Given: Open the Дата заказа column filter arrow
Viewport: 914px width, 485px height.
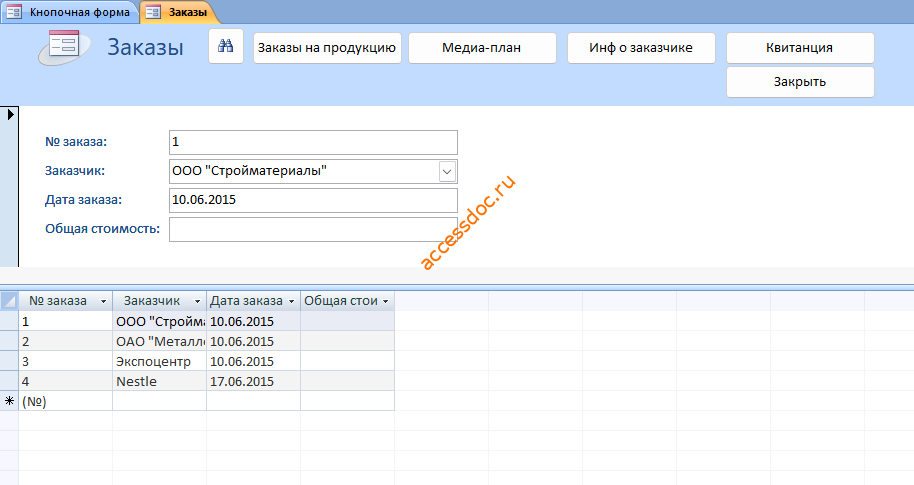Looking at the screenshot, I should (291, 301).
